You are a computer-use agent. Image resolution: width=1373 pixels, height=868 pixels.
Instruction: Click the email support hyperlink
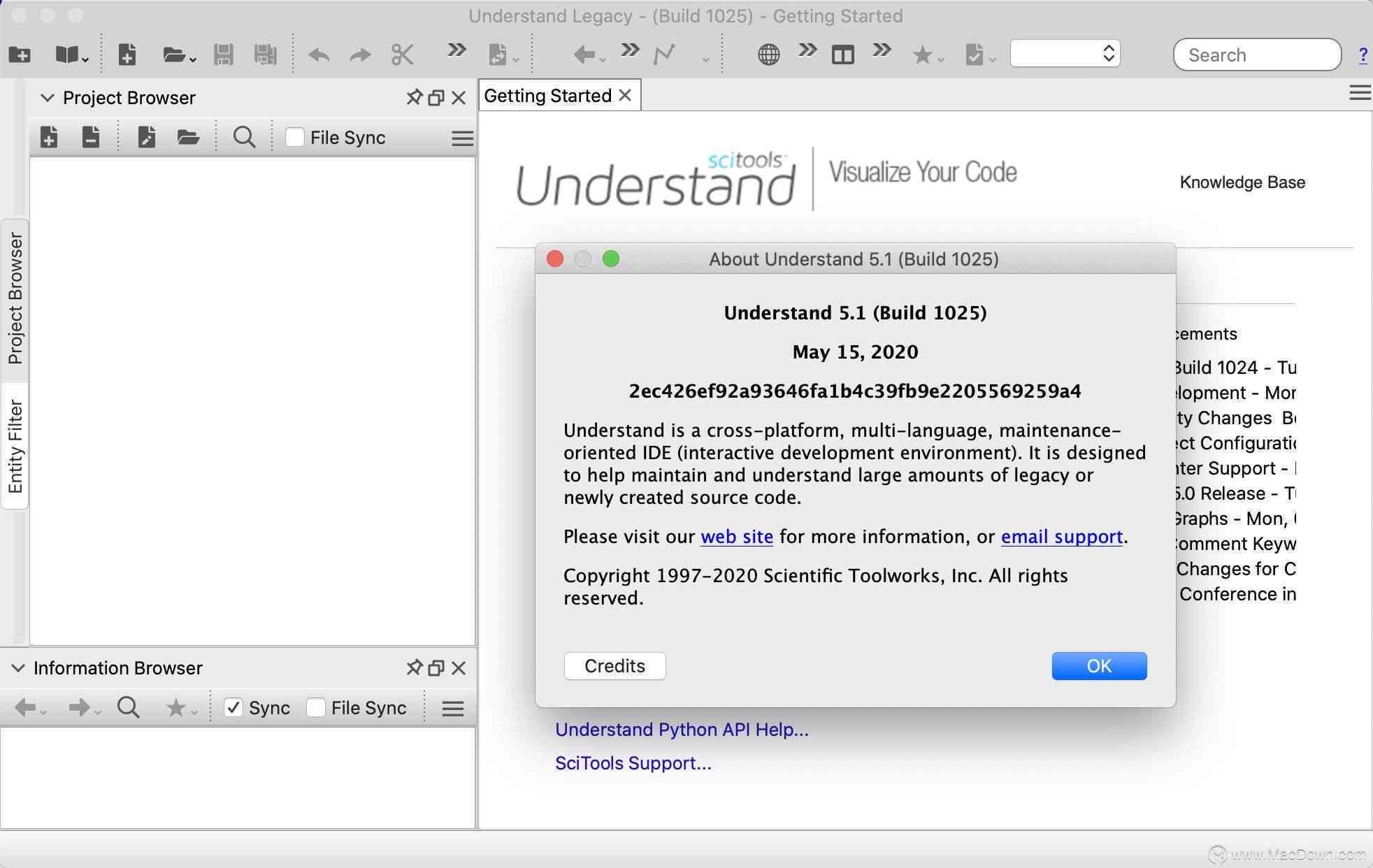pyautogui.click(x=1061, y=537)
